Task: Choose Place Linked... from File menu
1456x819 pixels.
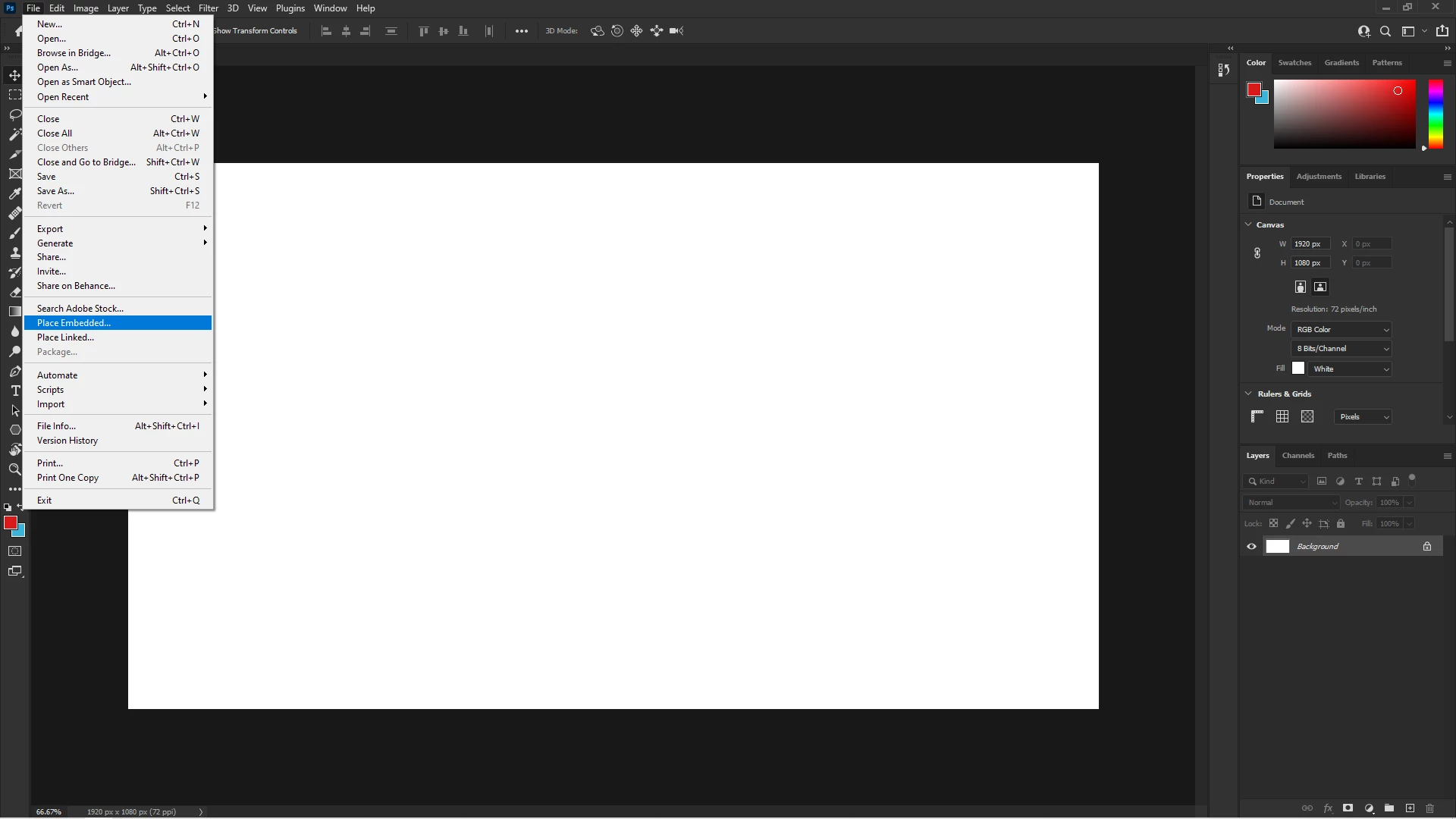Action: point(65,337)
